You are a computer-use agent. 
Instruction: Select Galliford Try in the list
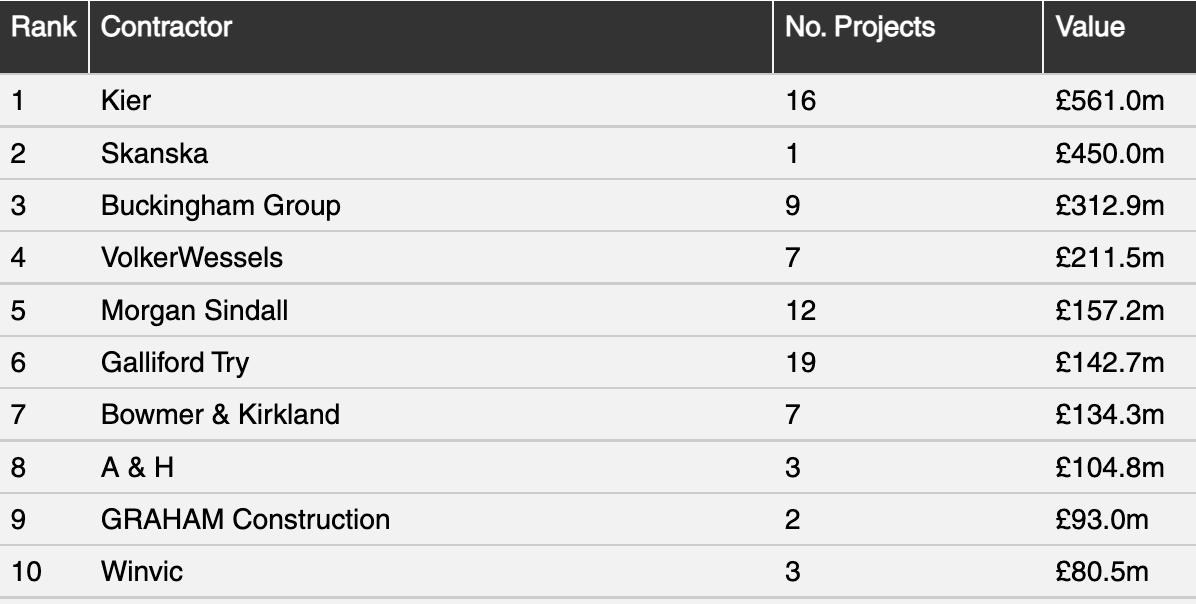175,362
